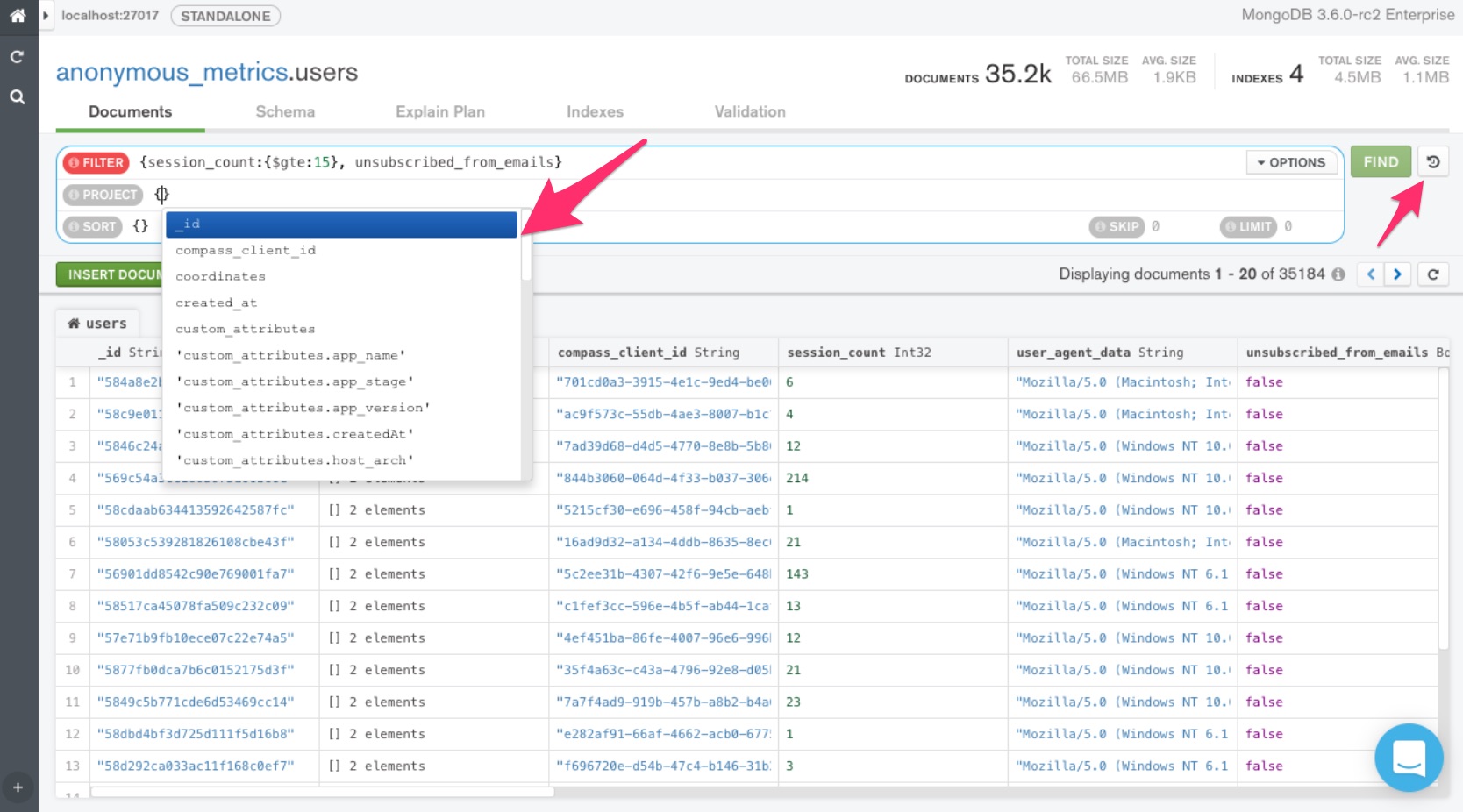Click the refresh icon in left sidebar
Image resolution: width=1463 pixels, height=812 pixels.
pyautogui.click(x=17, y=57)
